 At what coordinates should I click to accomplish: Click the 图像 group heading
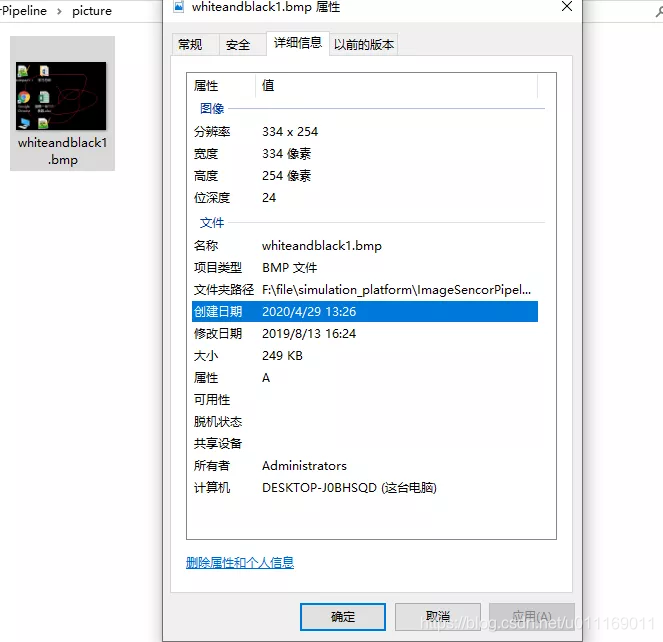pos(212,109)
